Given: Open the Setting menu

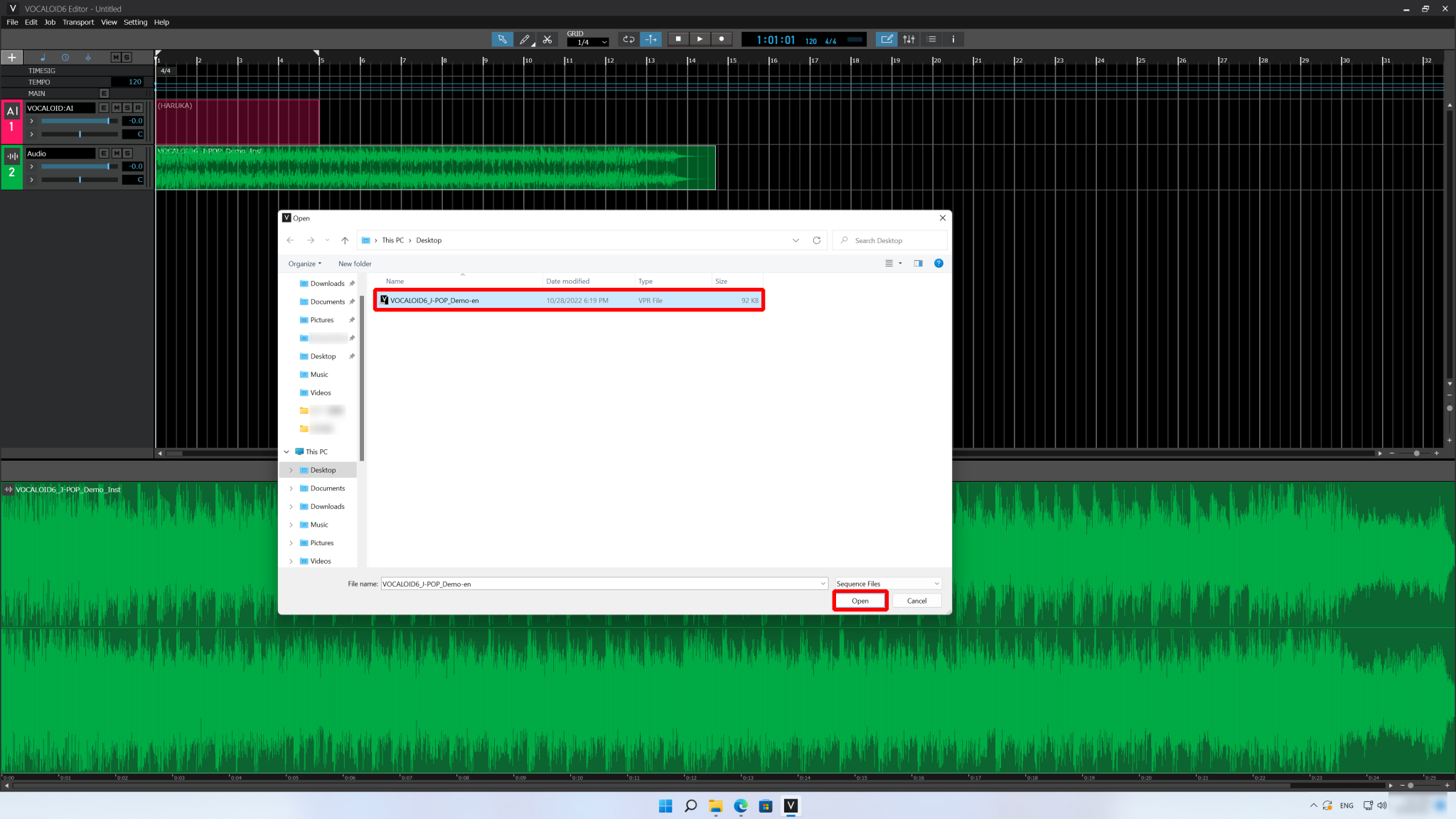Looking at the screenshot, I should click(x=135, y=22).
